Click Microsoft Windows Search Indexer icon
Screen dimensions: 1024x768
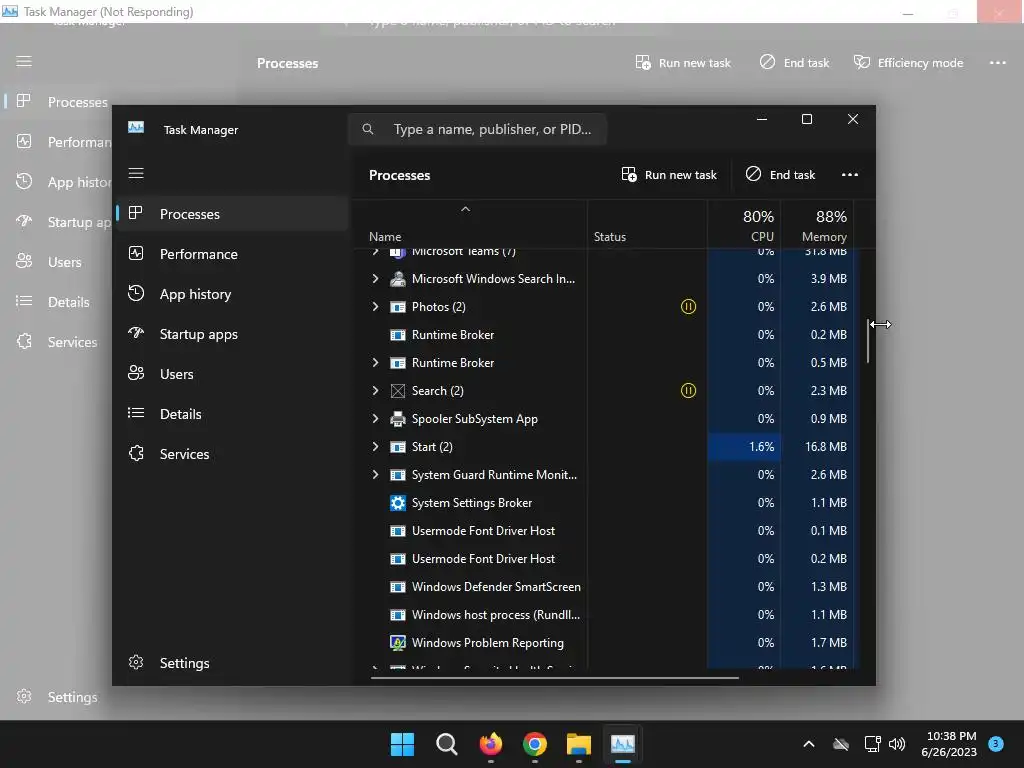click(x=398, y=279)
